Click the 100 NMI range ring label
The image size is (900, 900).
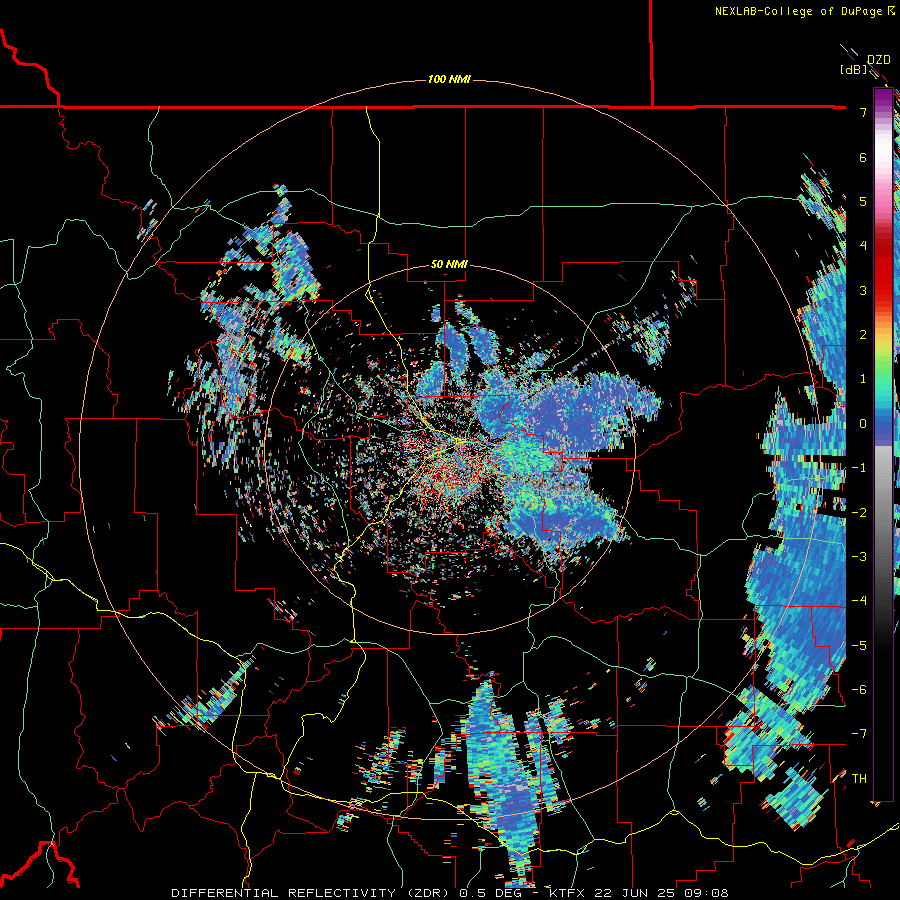(x=449, y=79)
